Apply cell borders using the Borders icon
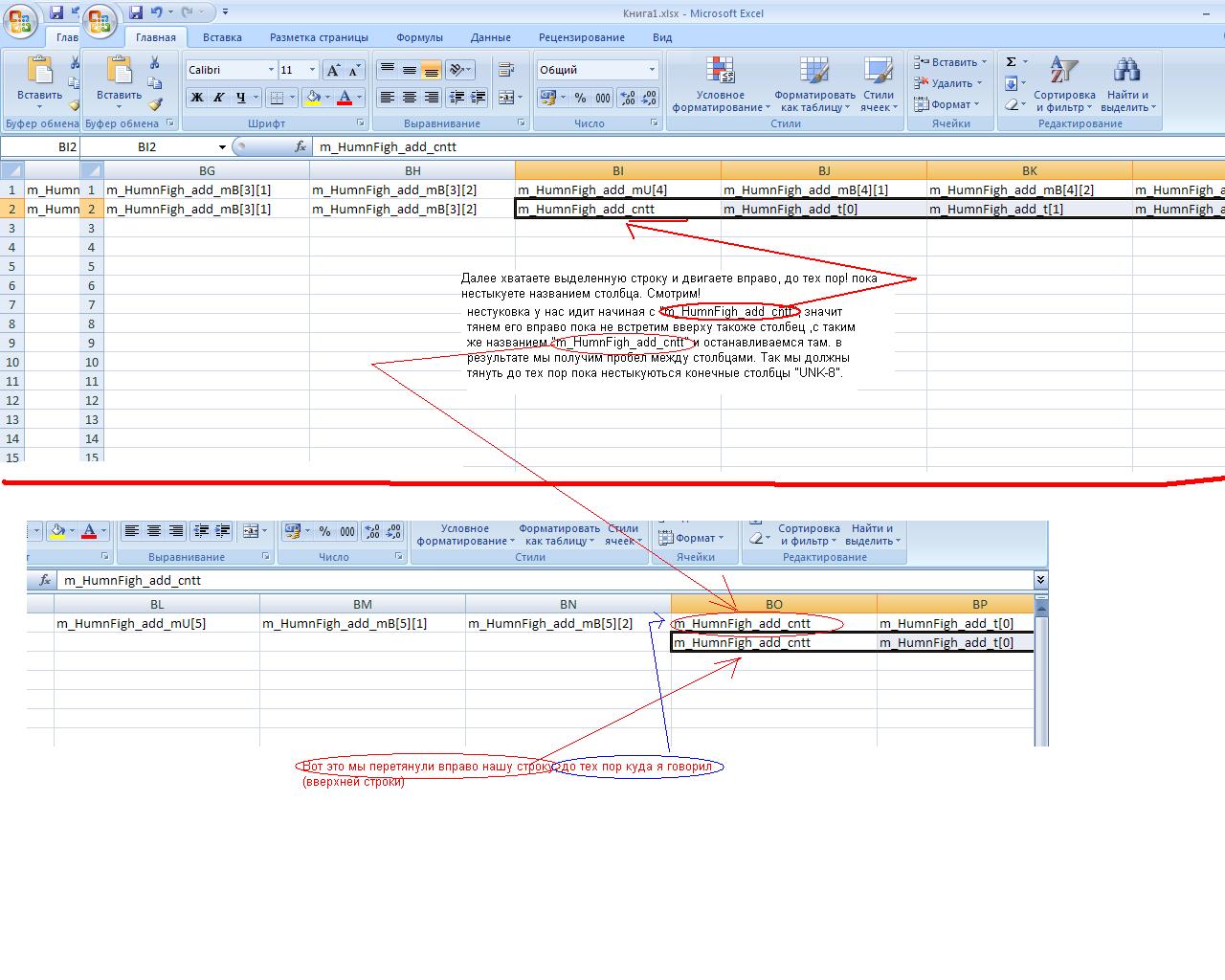This screenshot has height=980, width=1225. tap(277, 97)
